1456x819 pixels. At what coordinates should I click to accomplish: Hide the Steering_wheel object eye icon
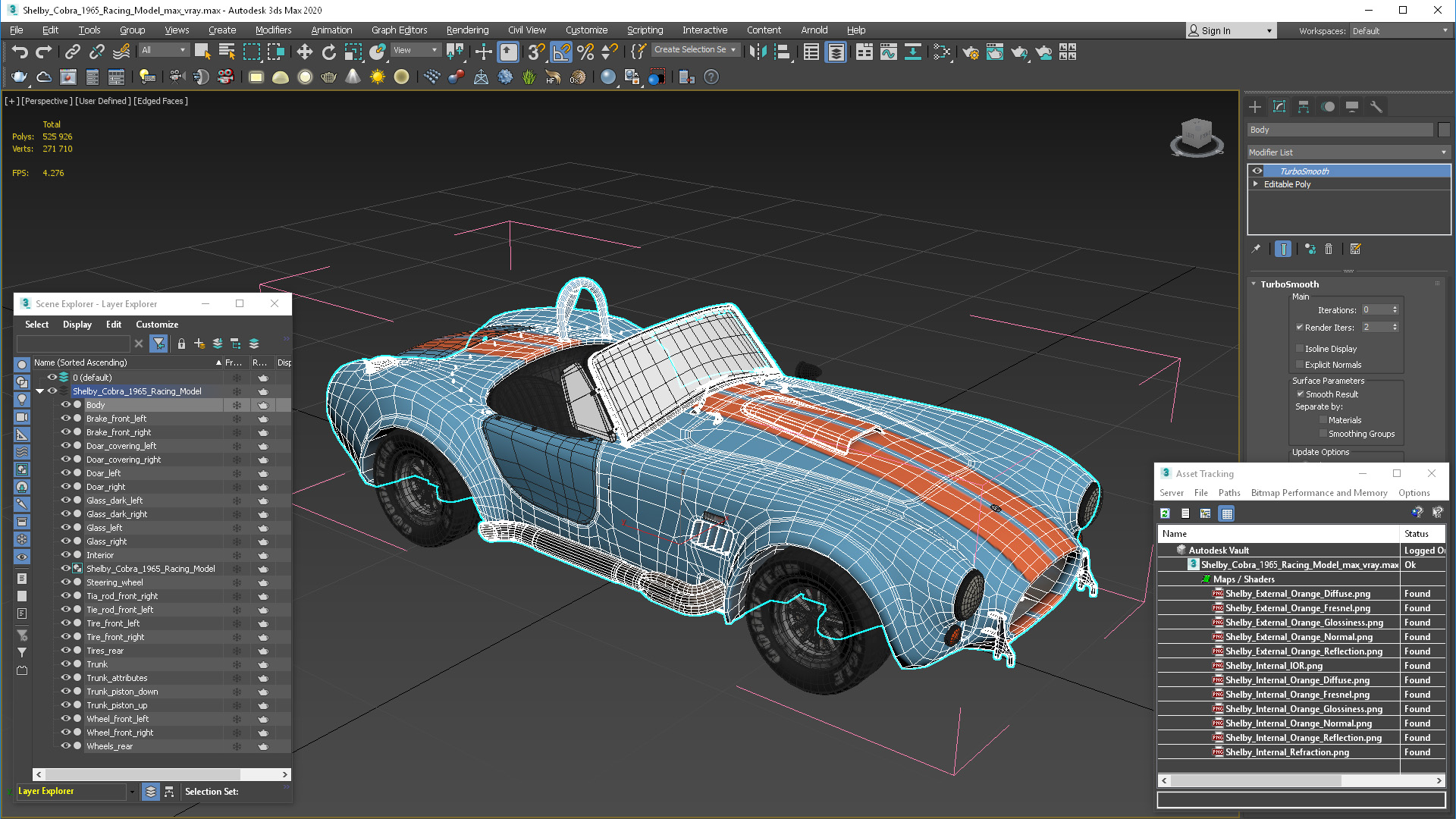click(65, 582)
